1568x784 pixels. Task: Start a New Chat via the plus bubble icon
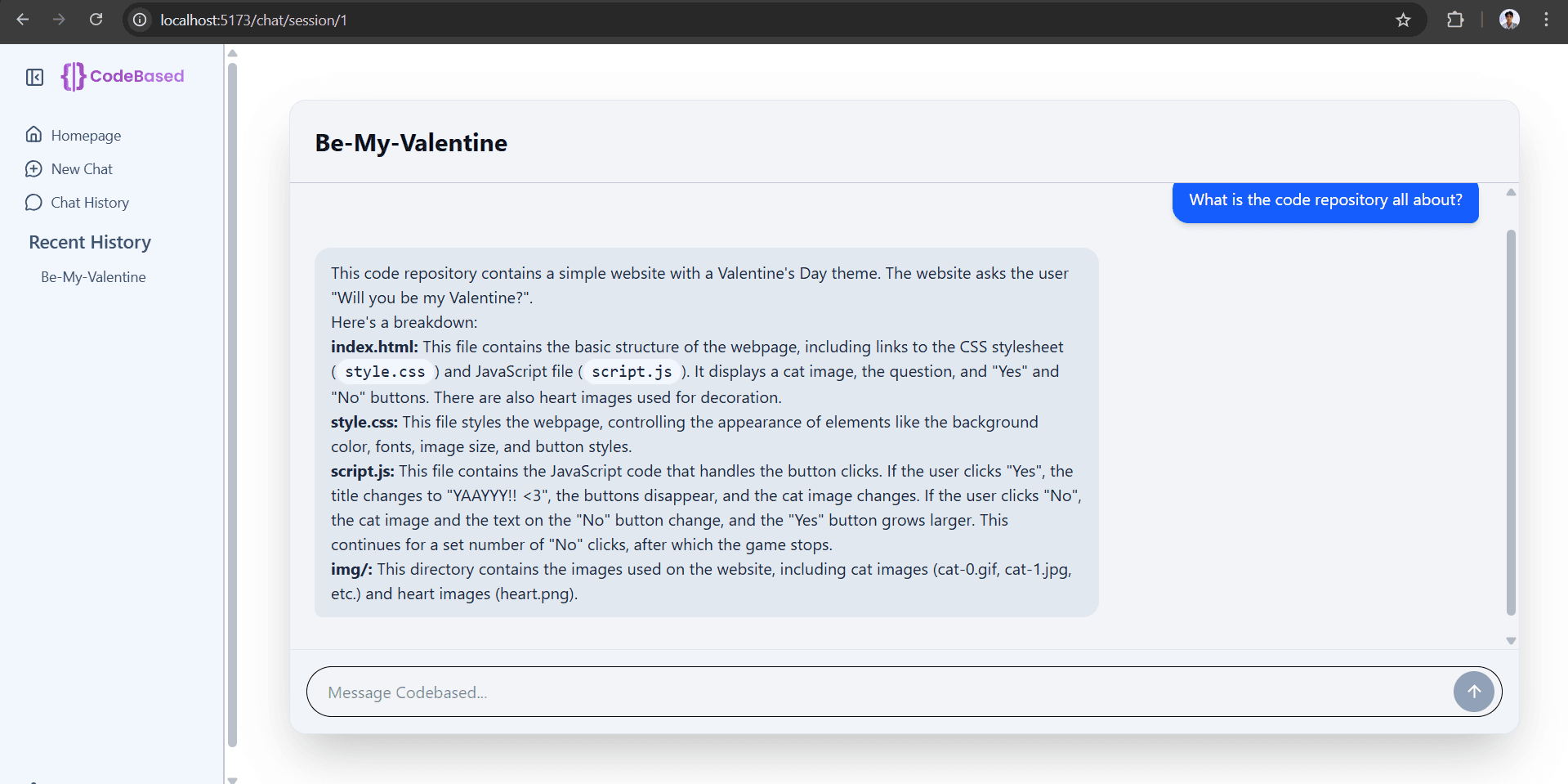34,168
